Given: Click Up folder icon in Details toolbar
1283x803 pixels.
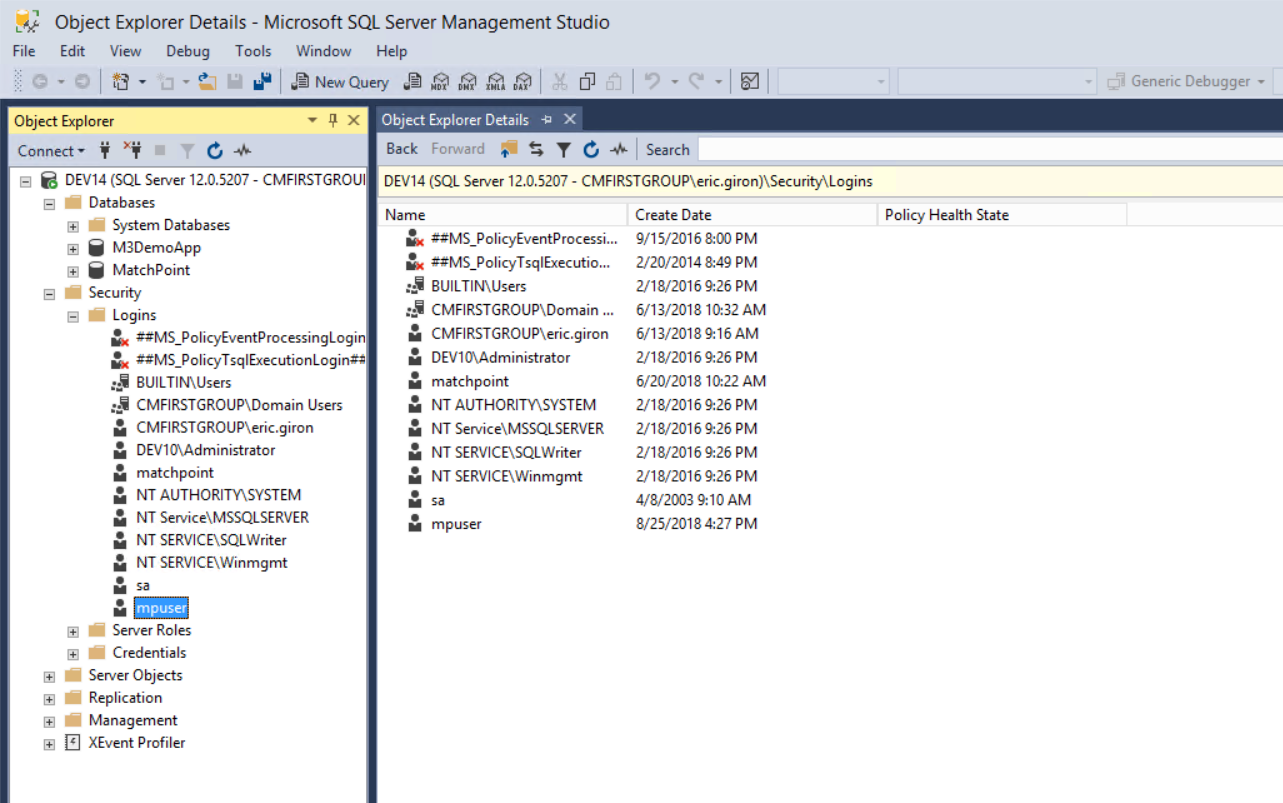Looking at the screenshot, I should click(509, 149).
